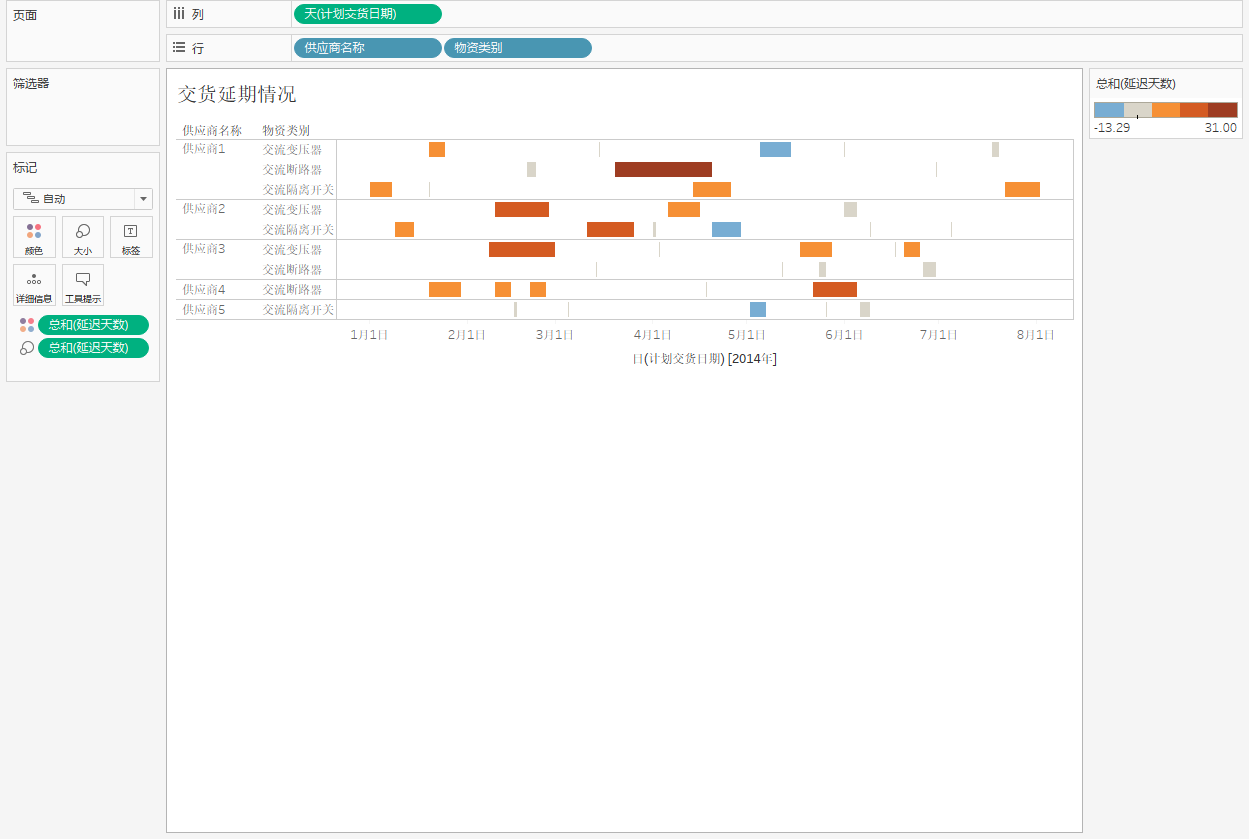1249x839 pixels.
Task: Open the 颜色 color mark button
Action: click(34, 237)
